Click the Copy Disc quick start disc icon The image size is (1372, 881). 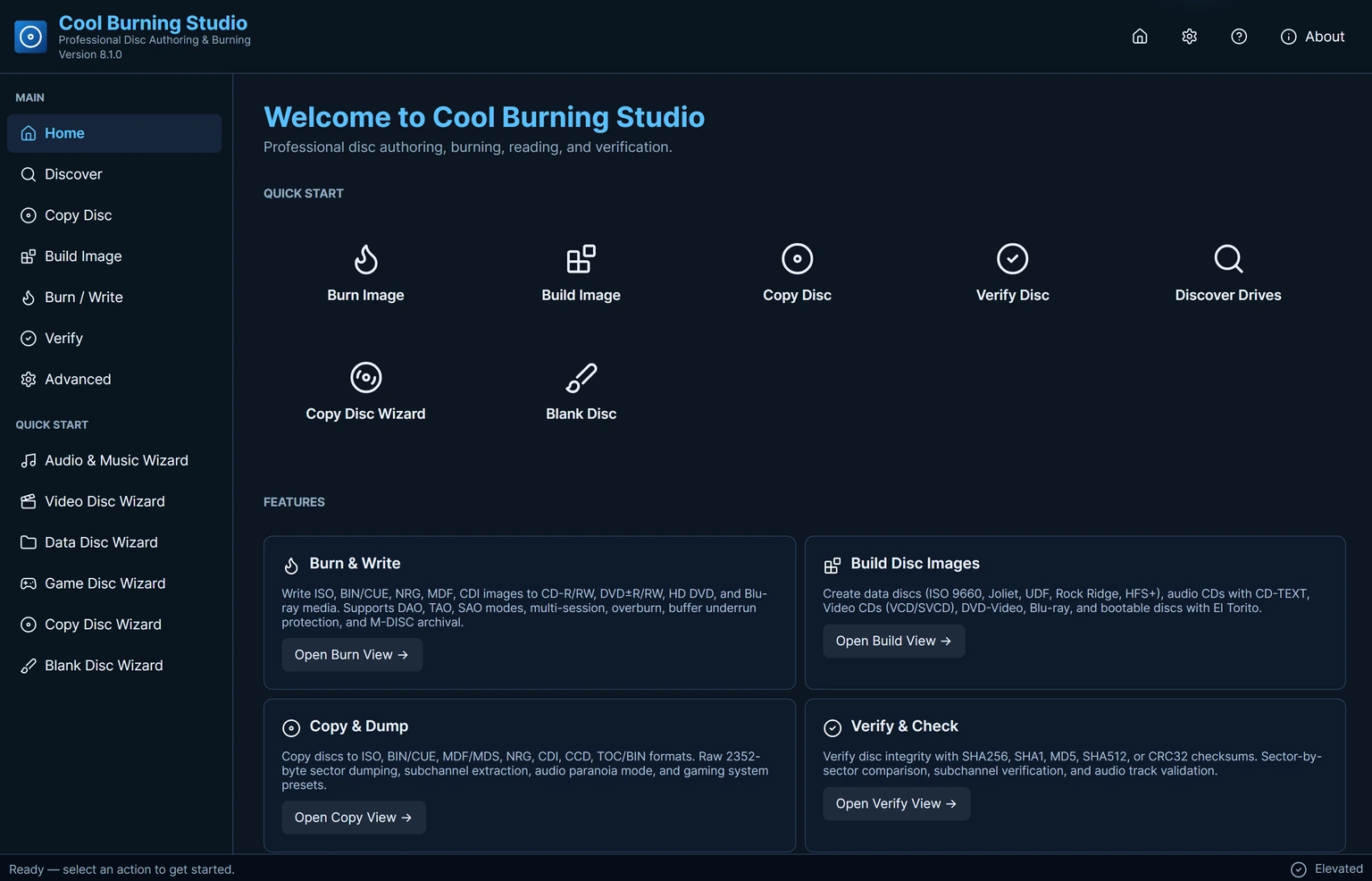coord(797,259)
